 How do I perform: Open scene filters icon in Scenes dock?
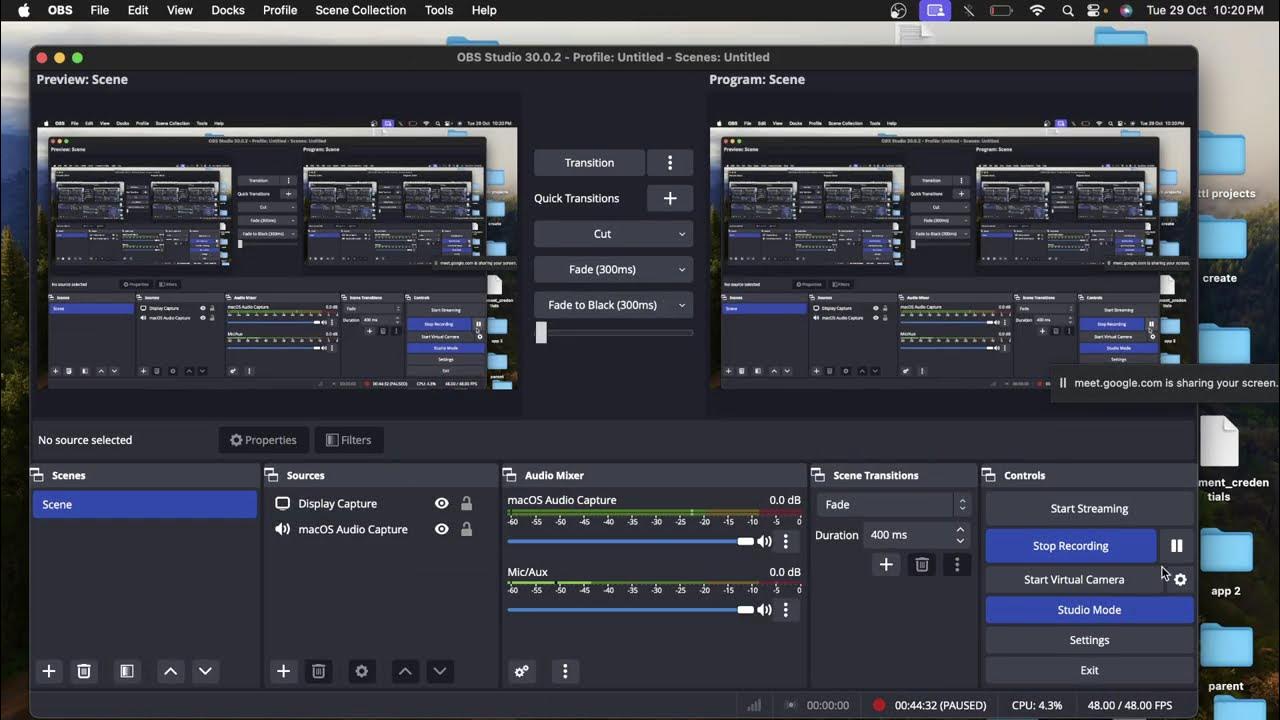point(127,671)
